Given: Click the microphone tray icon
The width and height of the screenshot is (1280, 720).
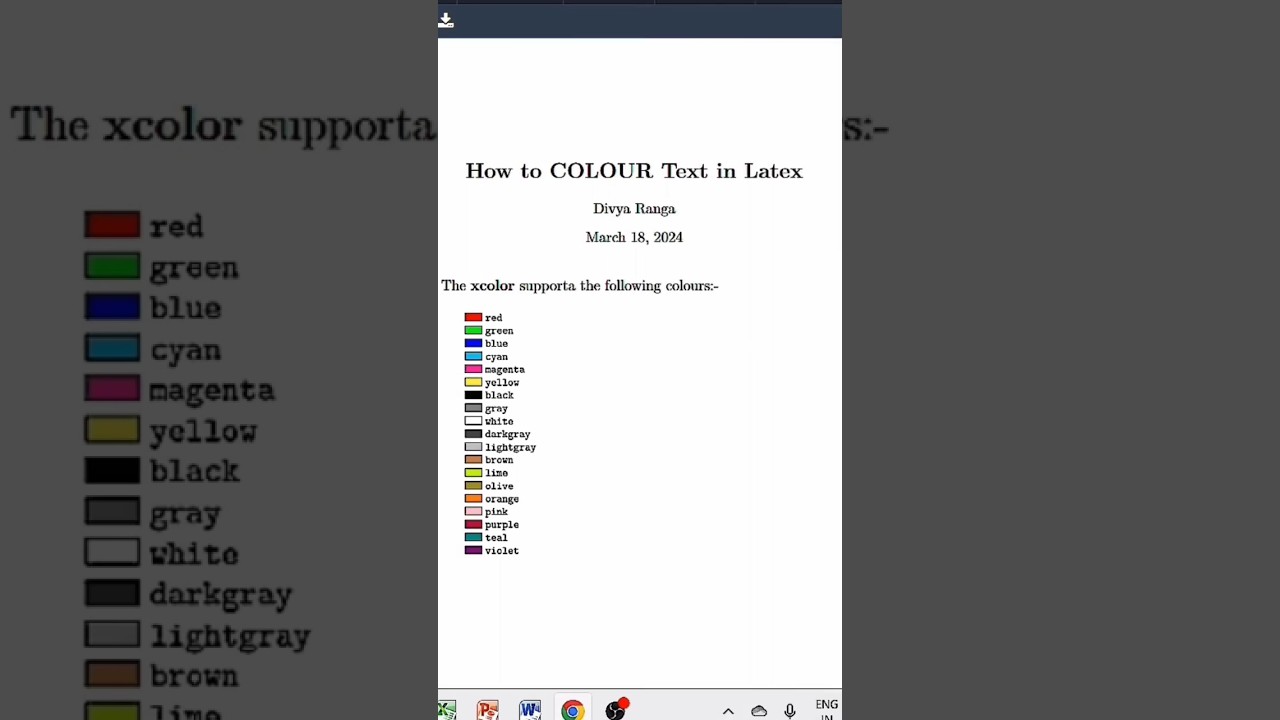Looking at the screenshot, I should (790, 711).
